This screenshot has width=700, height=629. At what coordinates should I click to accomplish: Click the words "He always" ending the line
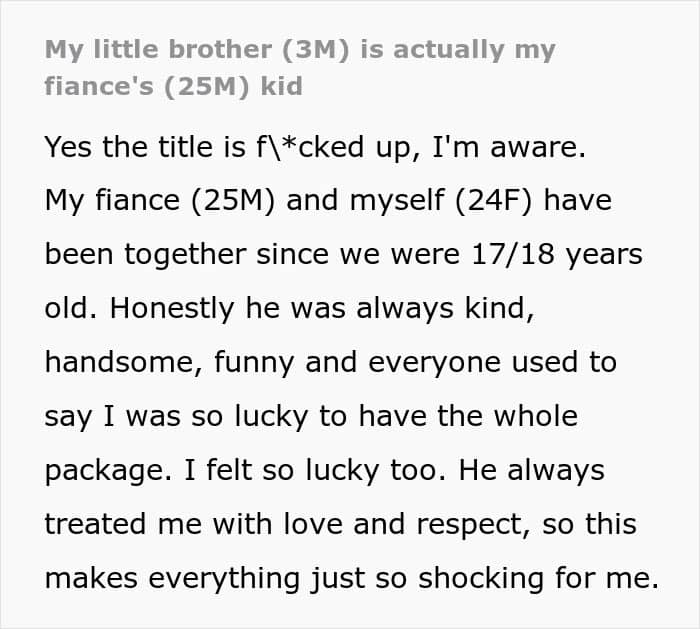(532, 471)
